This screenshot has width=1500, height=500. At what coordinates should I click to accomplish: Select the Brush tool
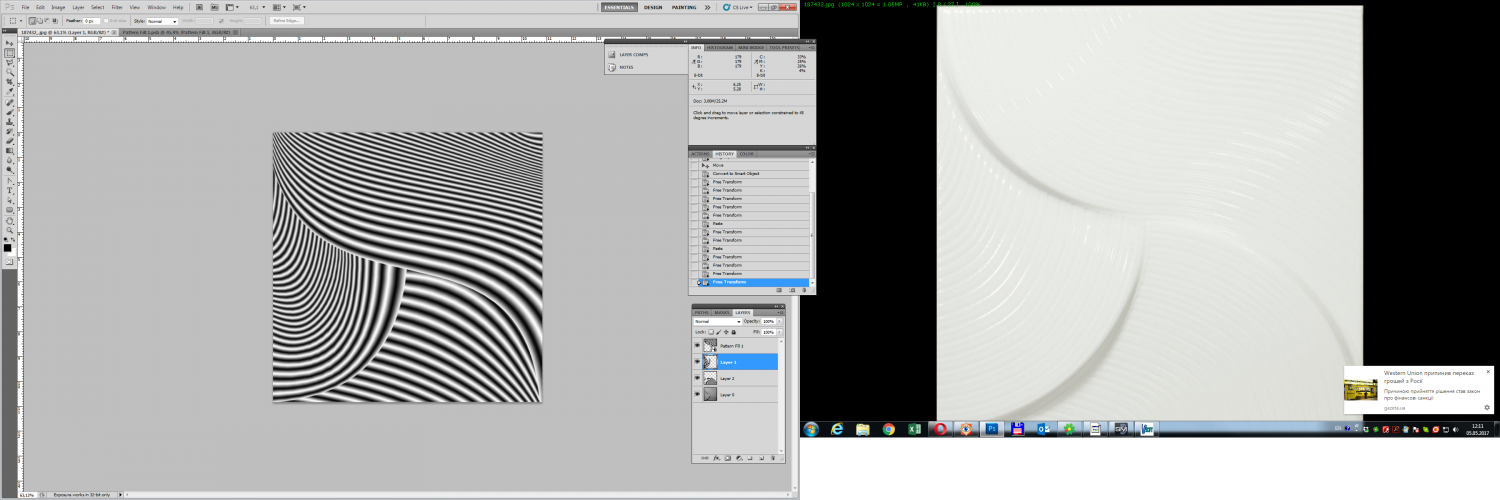pos(10,114)
